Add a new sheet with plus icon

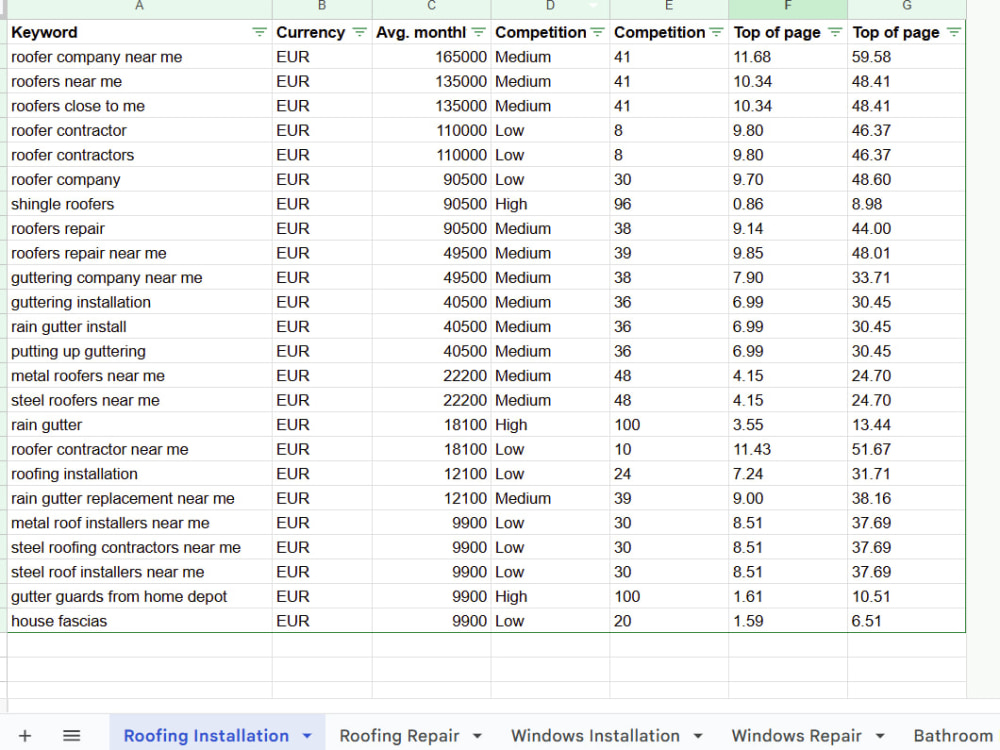tap(25, 736)
